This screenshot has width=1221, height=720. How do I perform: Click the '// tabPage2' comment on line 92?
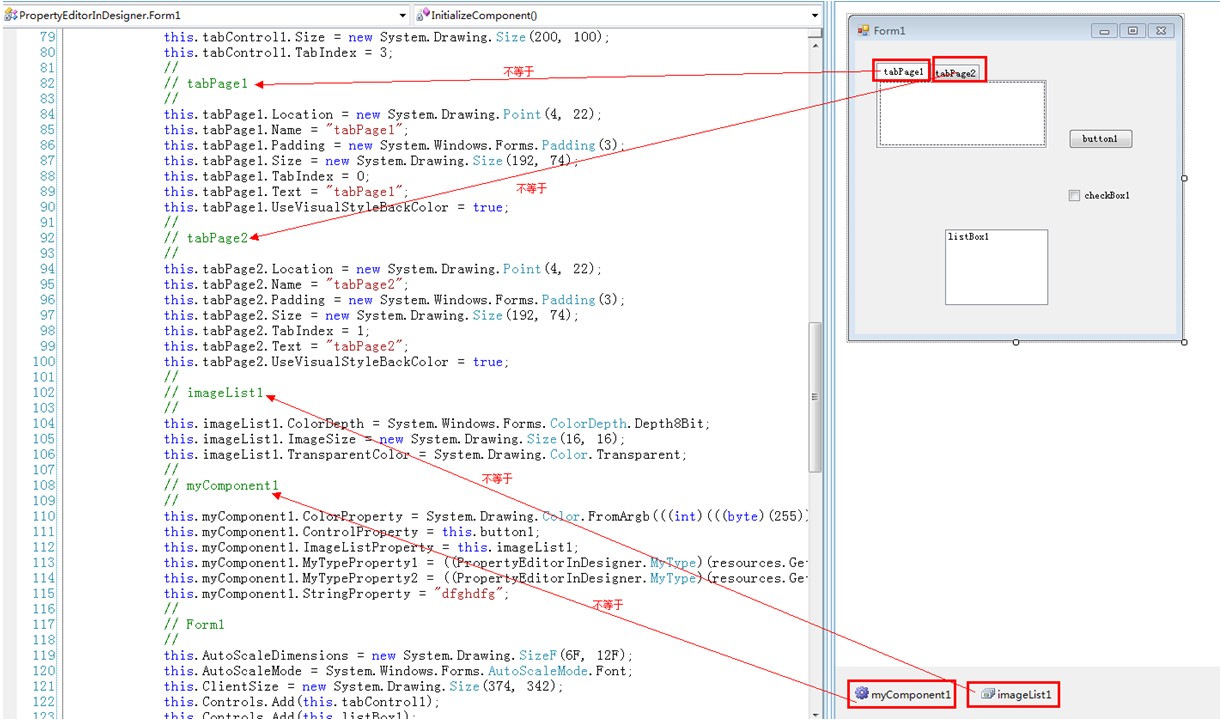click(206, 238)
